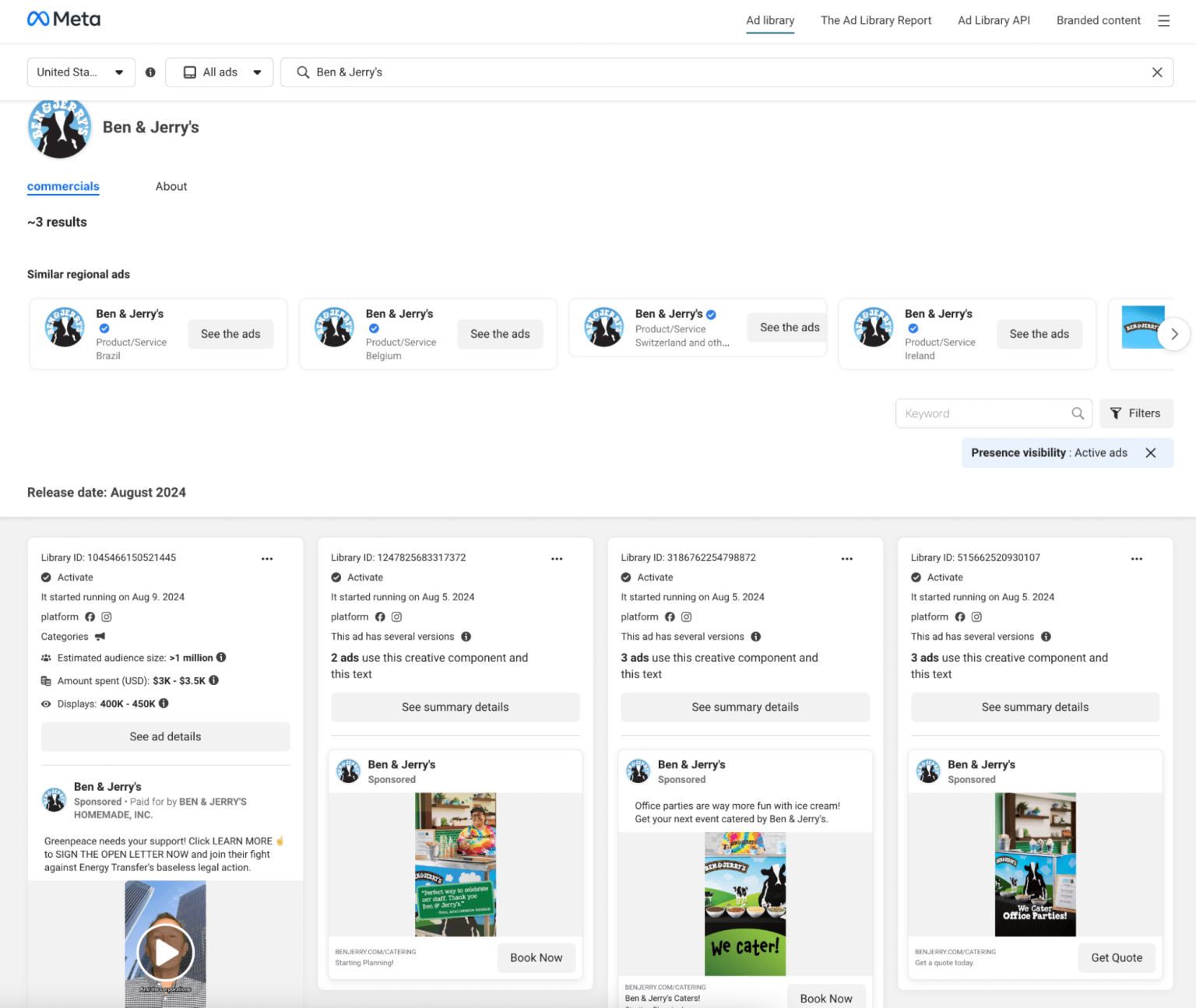Click the info icon next to Amount spent
This screenshot has height=1008, width=1196.
[x=214, y=680]
